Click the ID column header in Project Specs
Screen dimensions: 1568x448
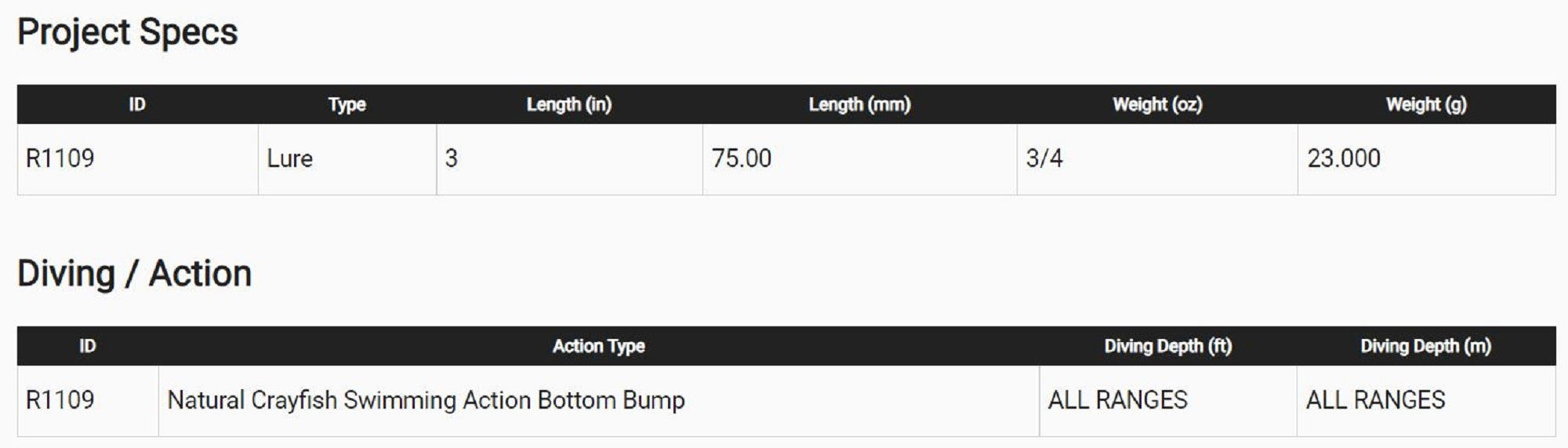137,104
